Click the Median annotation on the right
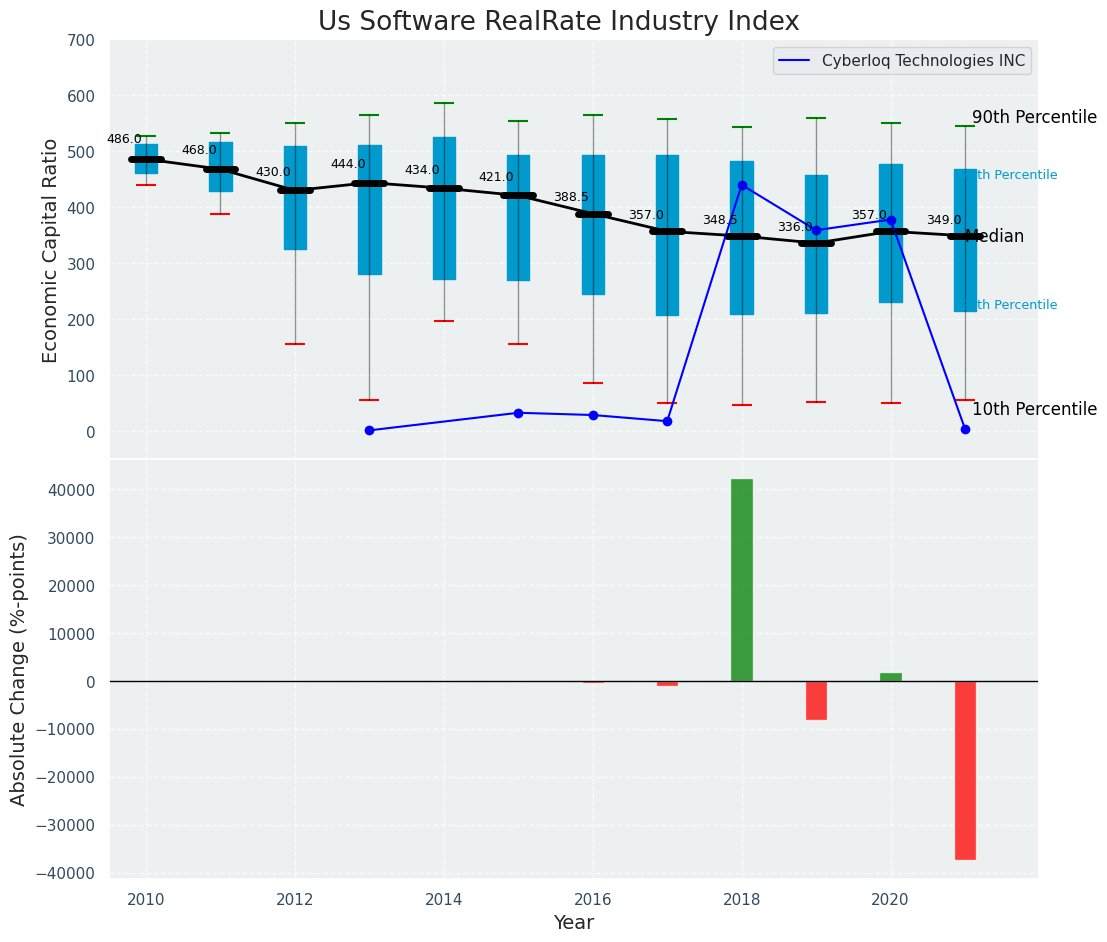The image size is (1107, 942). (x=995, y=237)
